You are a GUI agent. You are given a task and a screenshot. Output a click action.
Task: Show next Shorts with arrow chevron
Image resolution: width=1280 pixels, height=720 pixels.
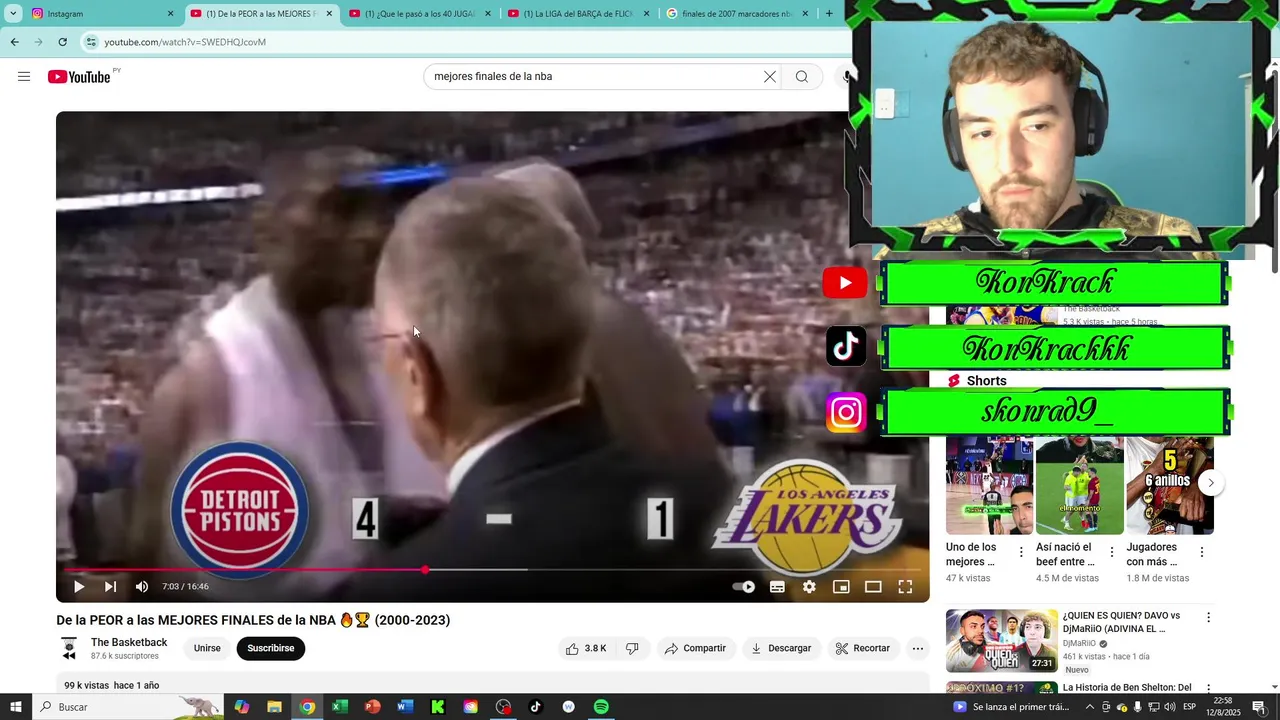point(1211,483)
